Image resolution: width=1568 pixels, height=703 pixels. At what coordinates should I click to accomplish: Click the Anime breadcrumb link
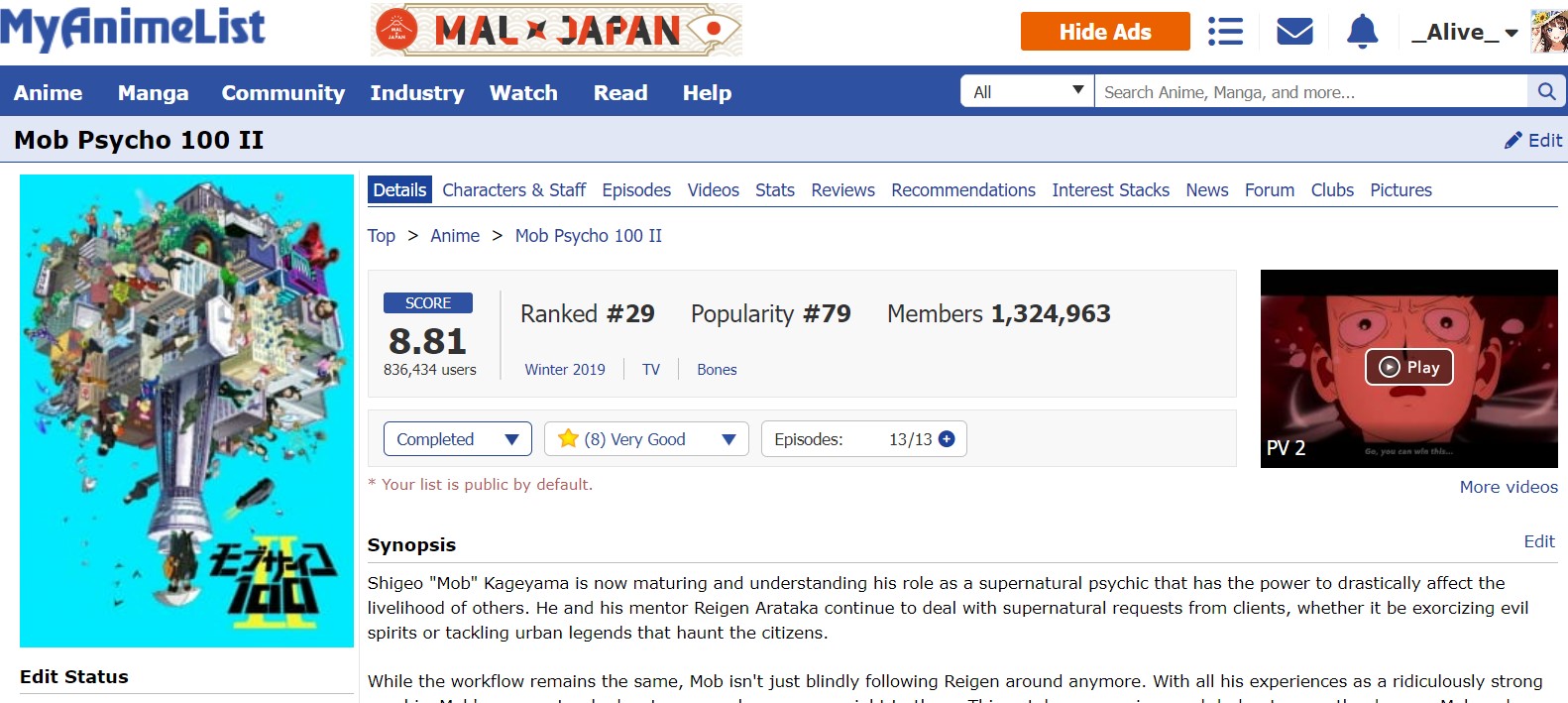[x=455, y=235]
